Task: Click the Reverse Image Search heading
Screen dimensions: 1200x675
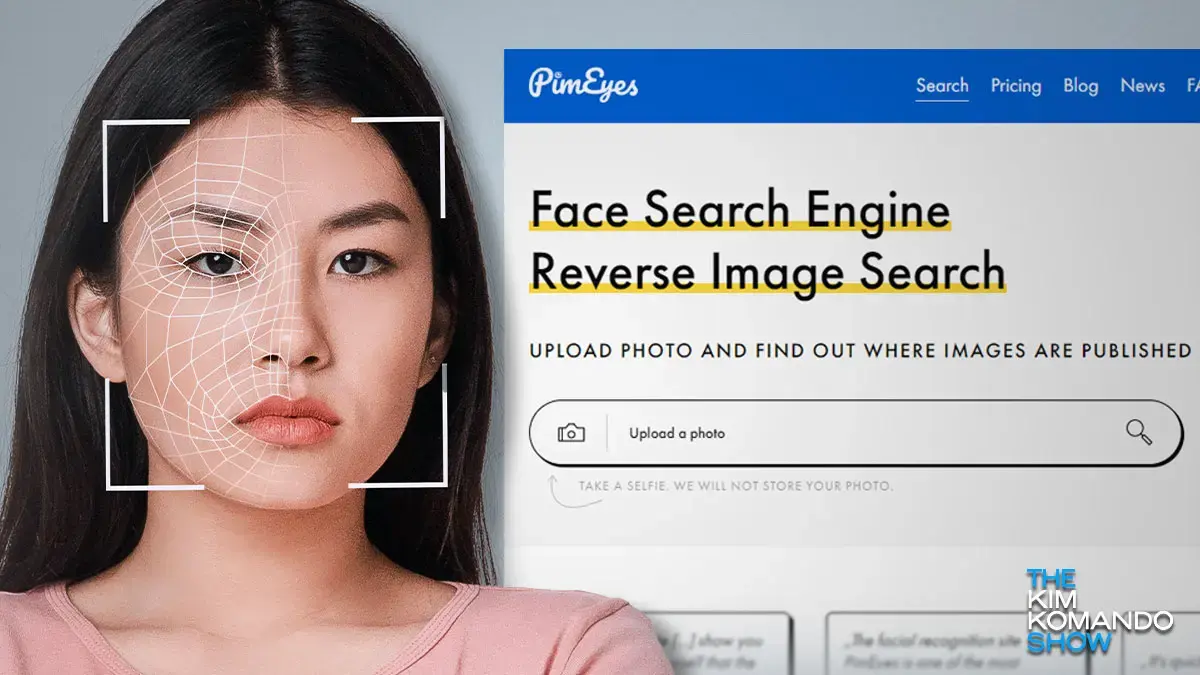Action: click(x=767, y=271)
